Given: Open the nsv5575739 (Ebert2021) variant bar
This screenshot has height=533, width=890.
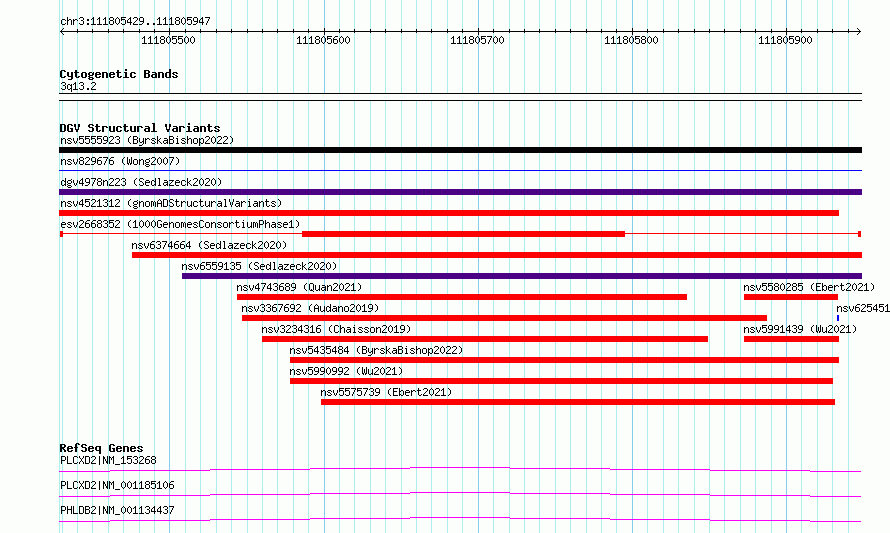Looking at the screenshot, I should [578, 402].
